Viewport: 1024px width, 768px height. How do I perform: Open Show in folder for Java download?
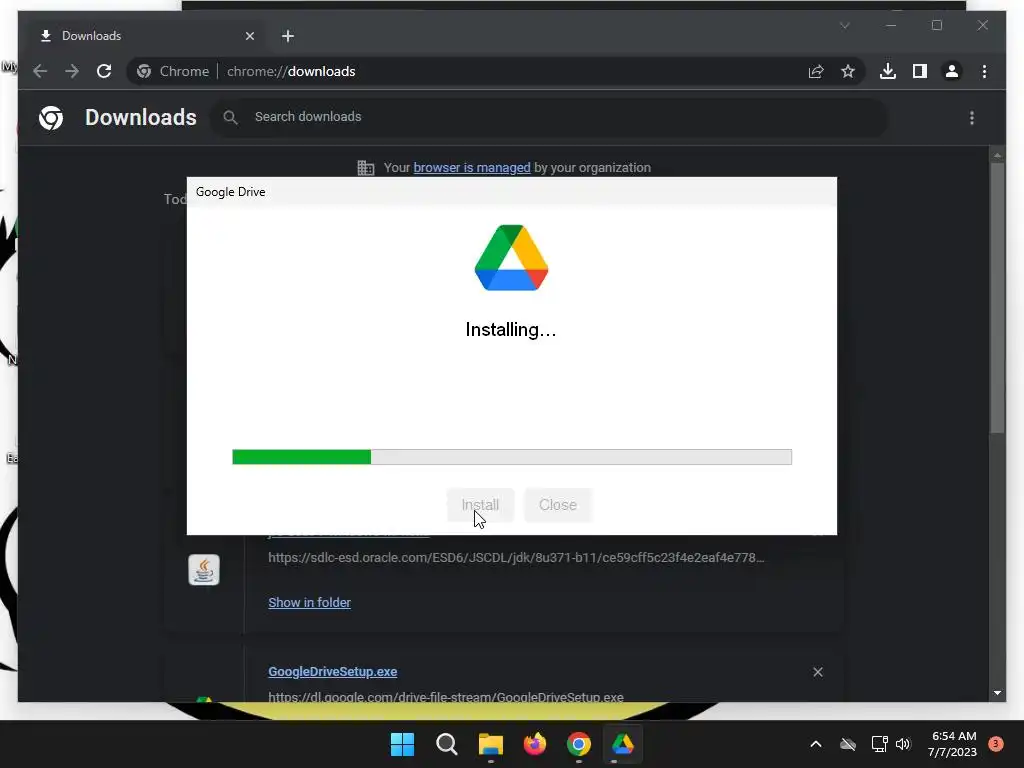310,602
